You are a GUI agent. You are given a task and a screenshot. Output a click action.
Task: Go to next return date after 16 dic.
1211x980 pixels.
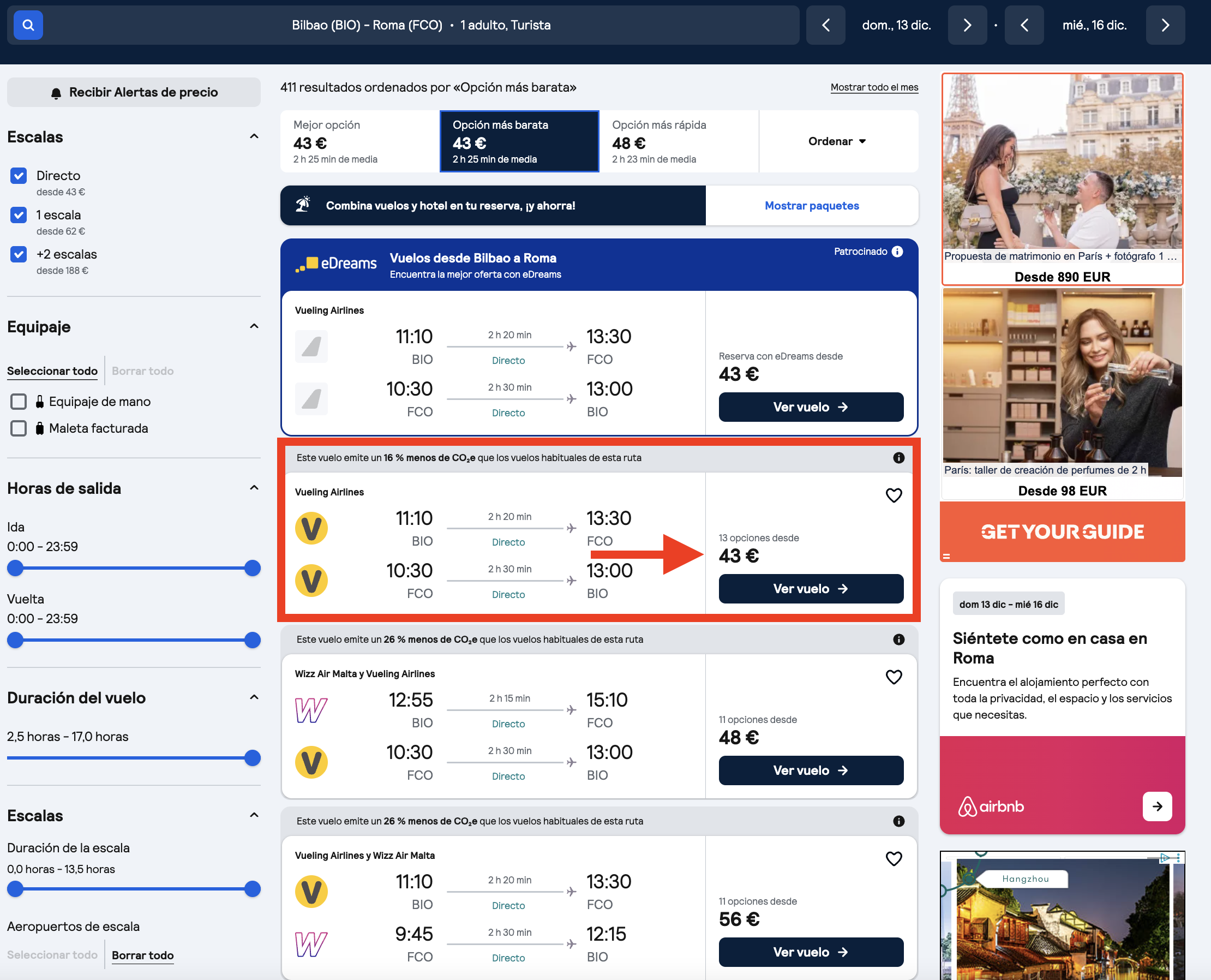pos(1165,25)
